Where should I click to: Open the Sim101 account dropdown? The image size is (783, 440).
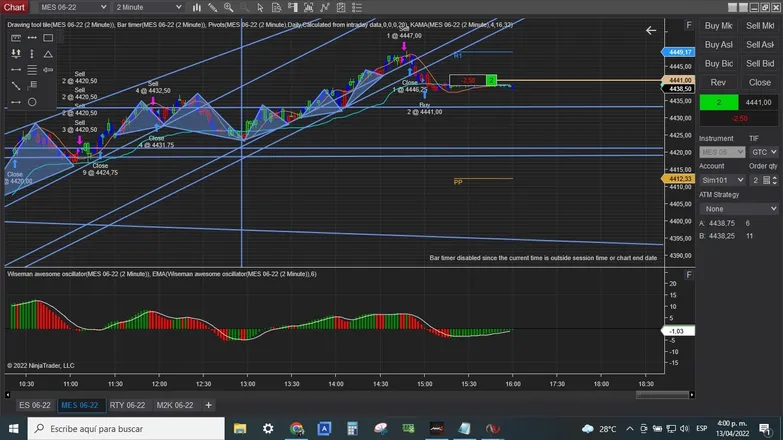(722, 180)
